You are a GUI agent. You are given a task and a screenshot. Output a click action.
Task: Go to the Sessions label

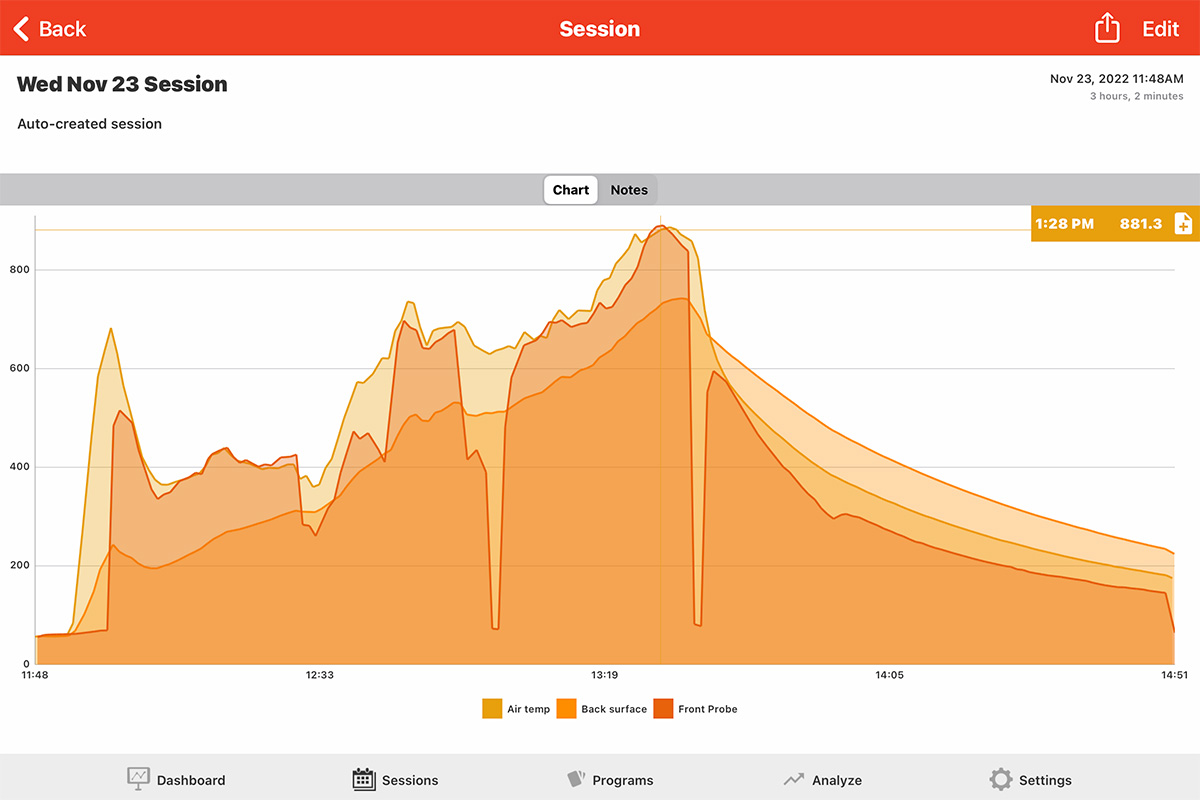tap(410, 780)
